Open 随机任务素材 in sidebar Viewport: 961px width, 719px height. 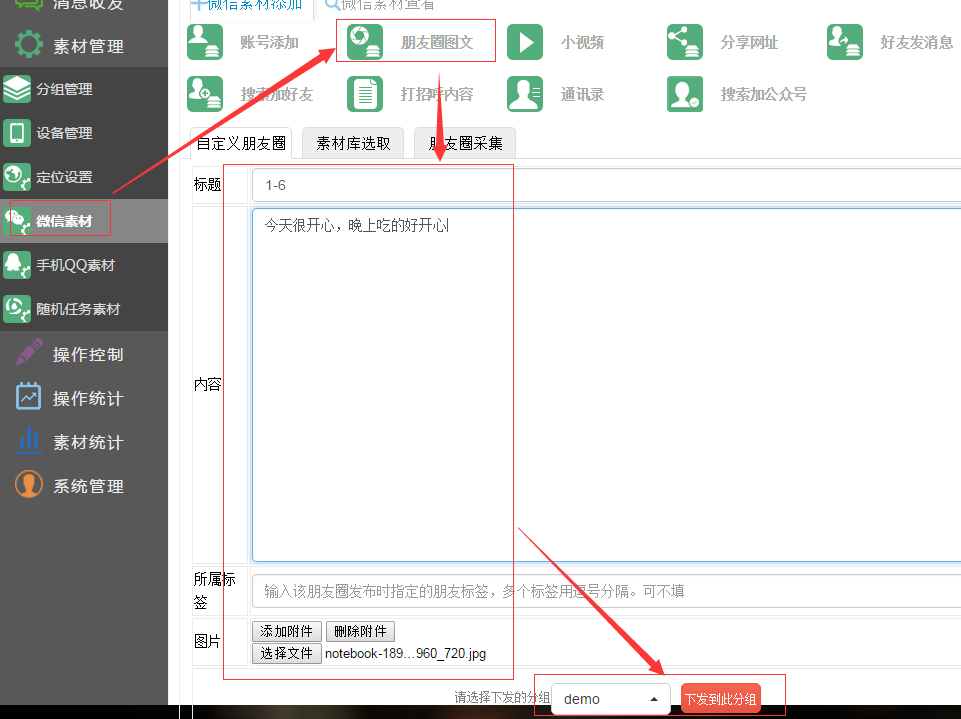[84, 309]
